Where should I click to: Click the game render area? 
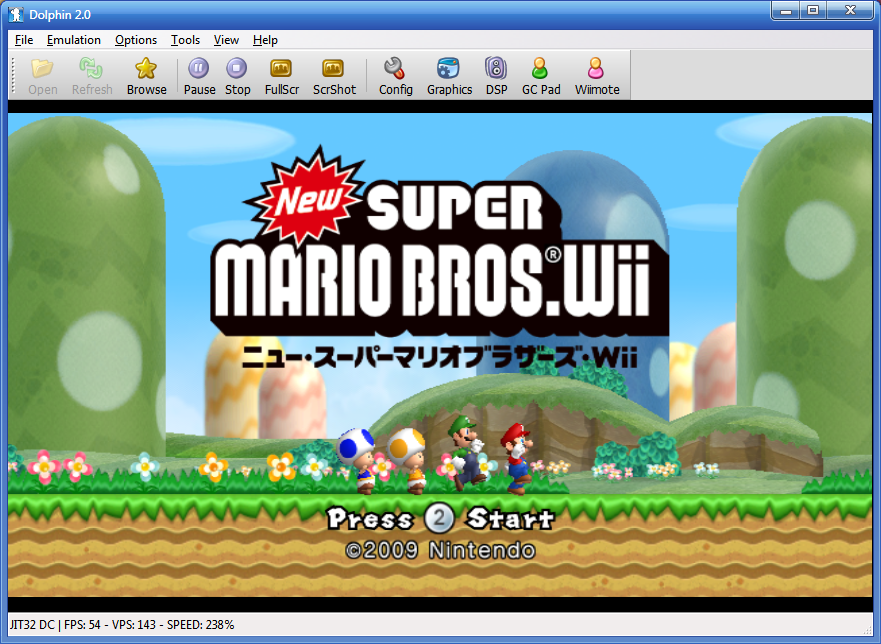440,356
